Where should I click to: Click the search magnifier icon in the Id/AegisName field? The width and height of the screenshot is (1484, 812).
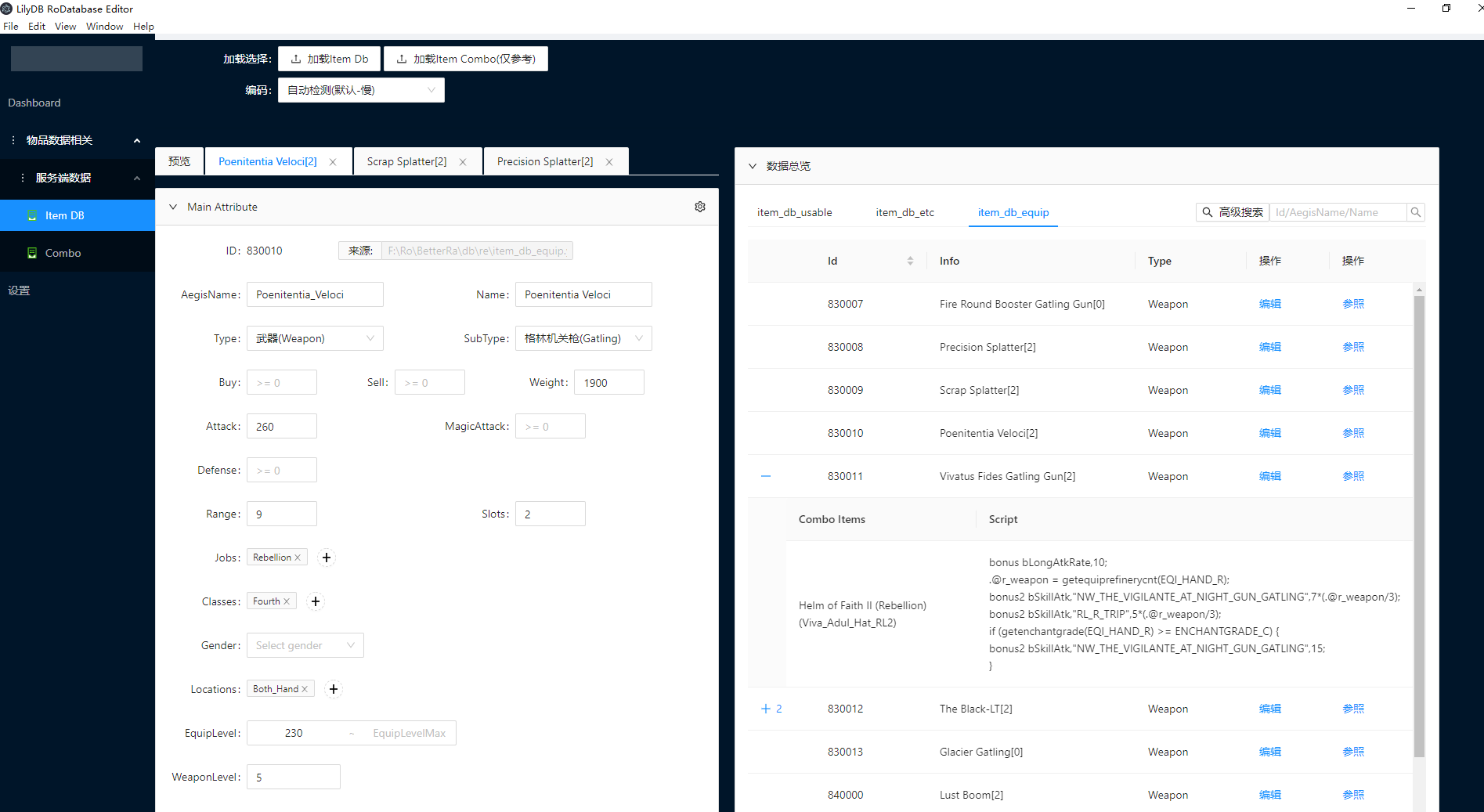(x=1415, y=212)
